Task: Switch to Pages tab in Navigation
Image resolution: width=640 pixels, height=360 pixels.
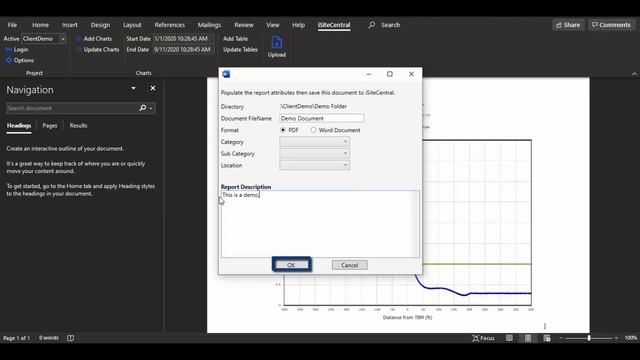Action: coord(50,126)
